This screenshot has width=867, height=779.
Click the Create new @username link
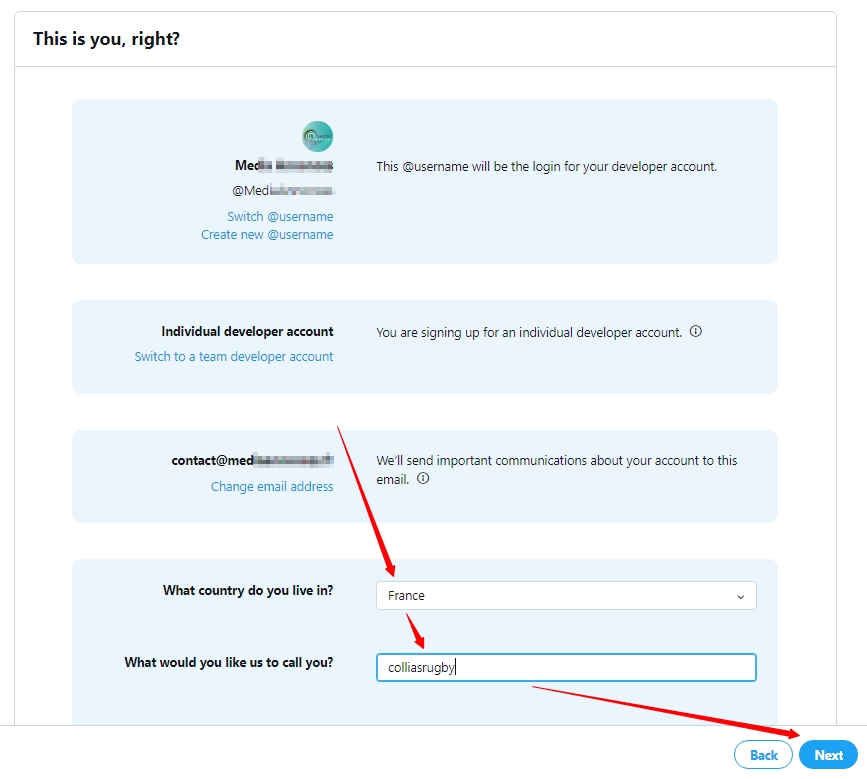tap(267, 234)
